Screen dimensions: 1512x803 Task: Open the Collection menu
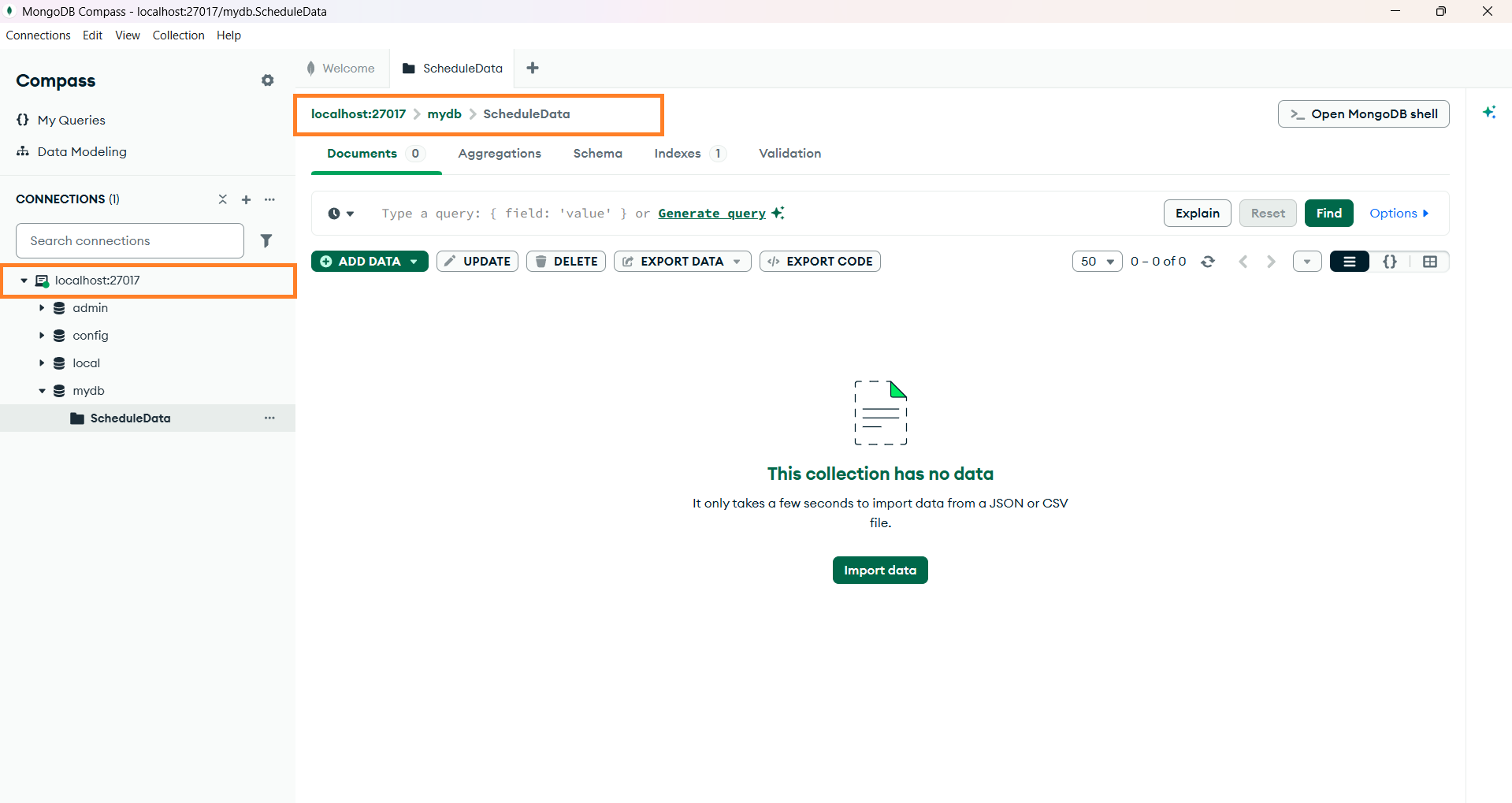pos(178,35)
